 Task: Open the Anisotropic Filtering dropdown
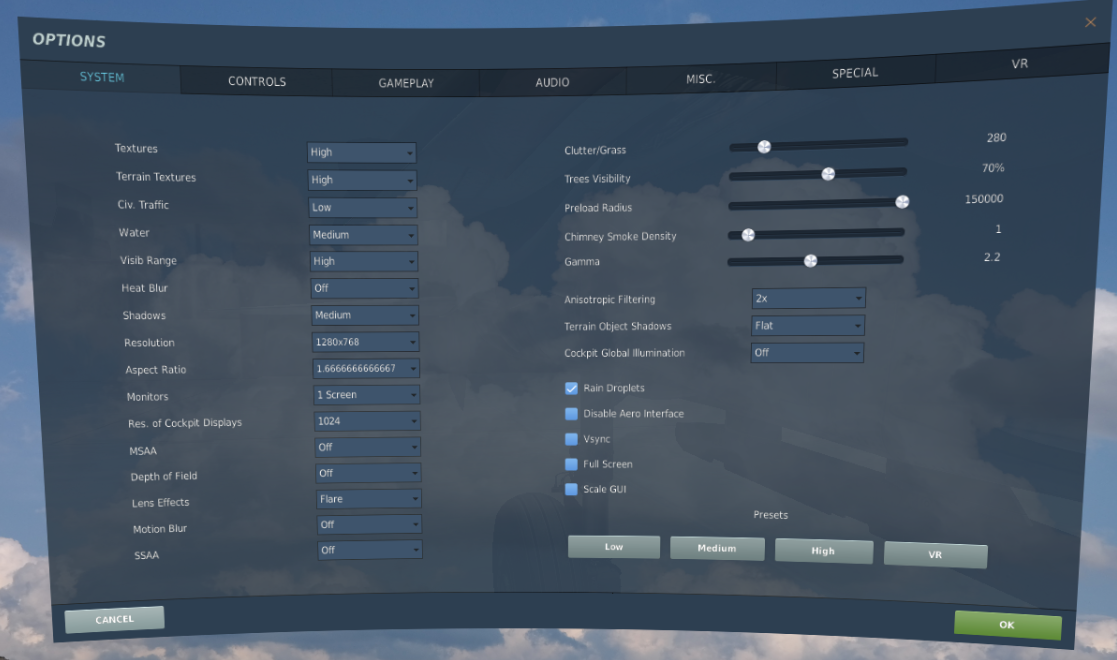pyautogui.click(x=809, y=298)
